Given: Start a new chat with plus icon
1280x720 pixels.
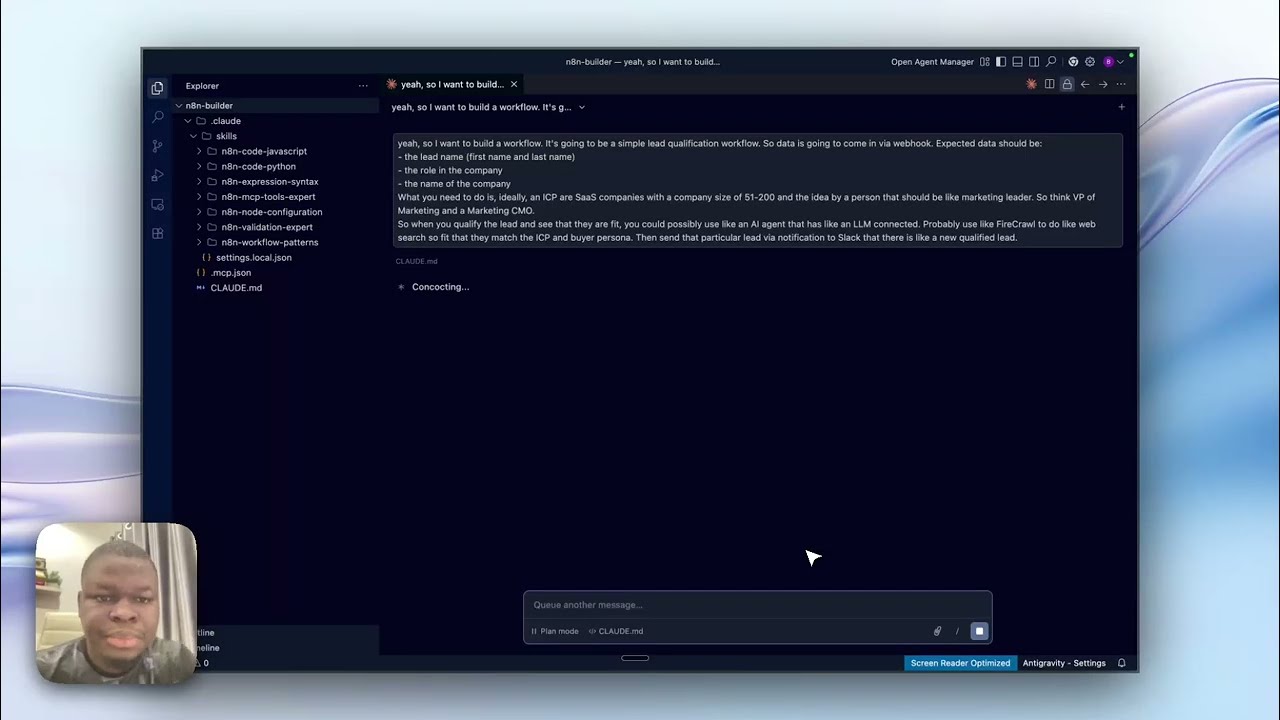Looking at the screenshot, I should pyautogui.click(x=1121, y=107).
